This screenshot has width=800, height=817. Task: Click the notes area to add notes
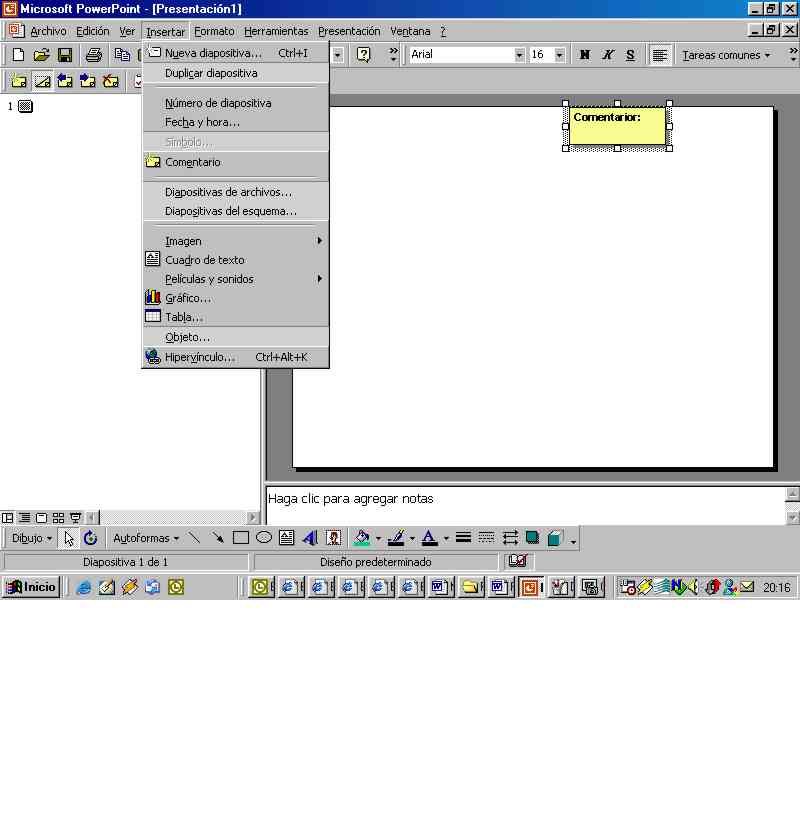pos(520,503)
